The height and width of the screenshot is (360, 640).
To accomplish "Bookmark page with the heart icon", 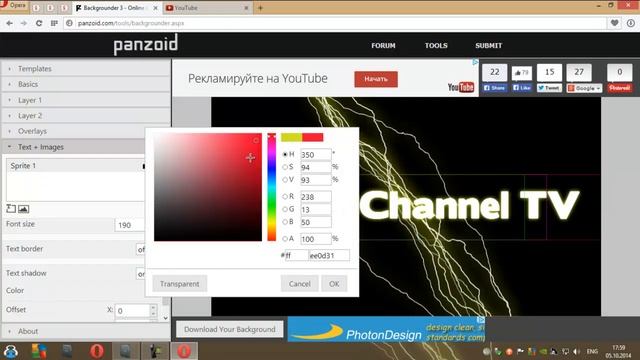I will coord(615,23).
